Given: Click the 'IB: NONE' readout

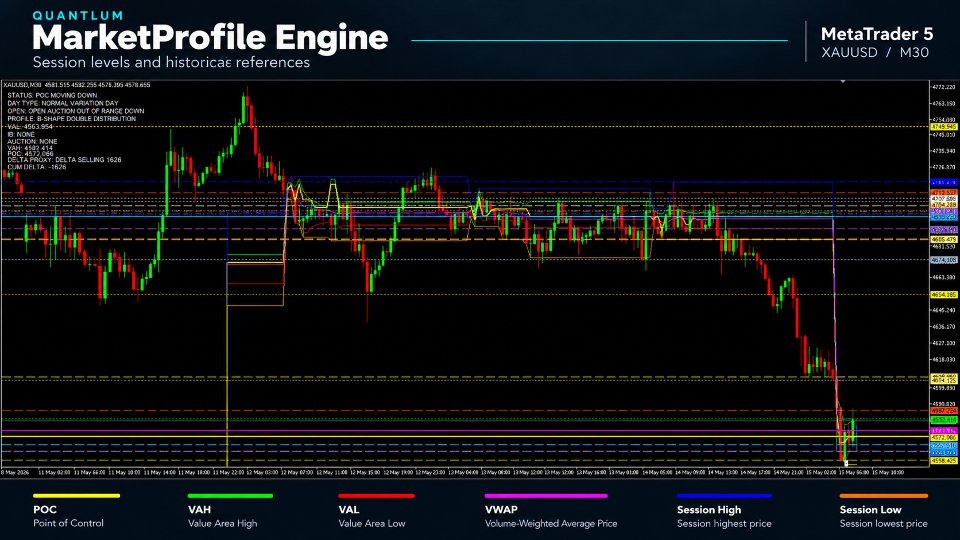Looking at the screenshot, I should 21,134.
